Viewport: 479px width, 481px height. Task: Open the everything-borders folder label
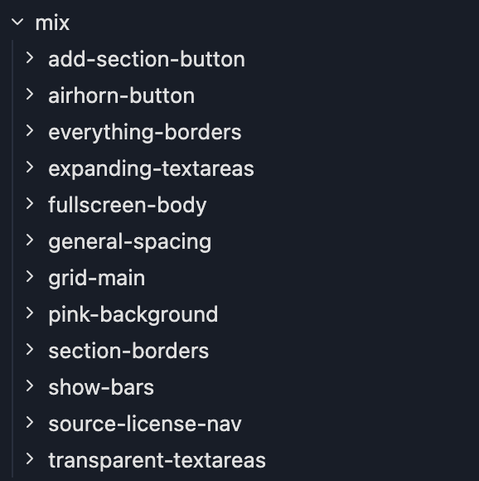pos(145,133)
